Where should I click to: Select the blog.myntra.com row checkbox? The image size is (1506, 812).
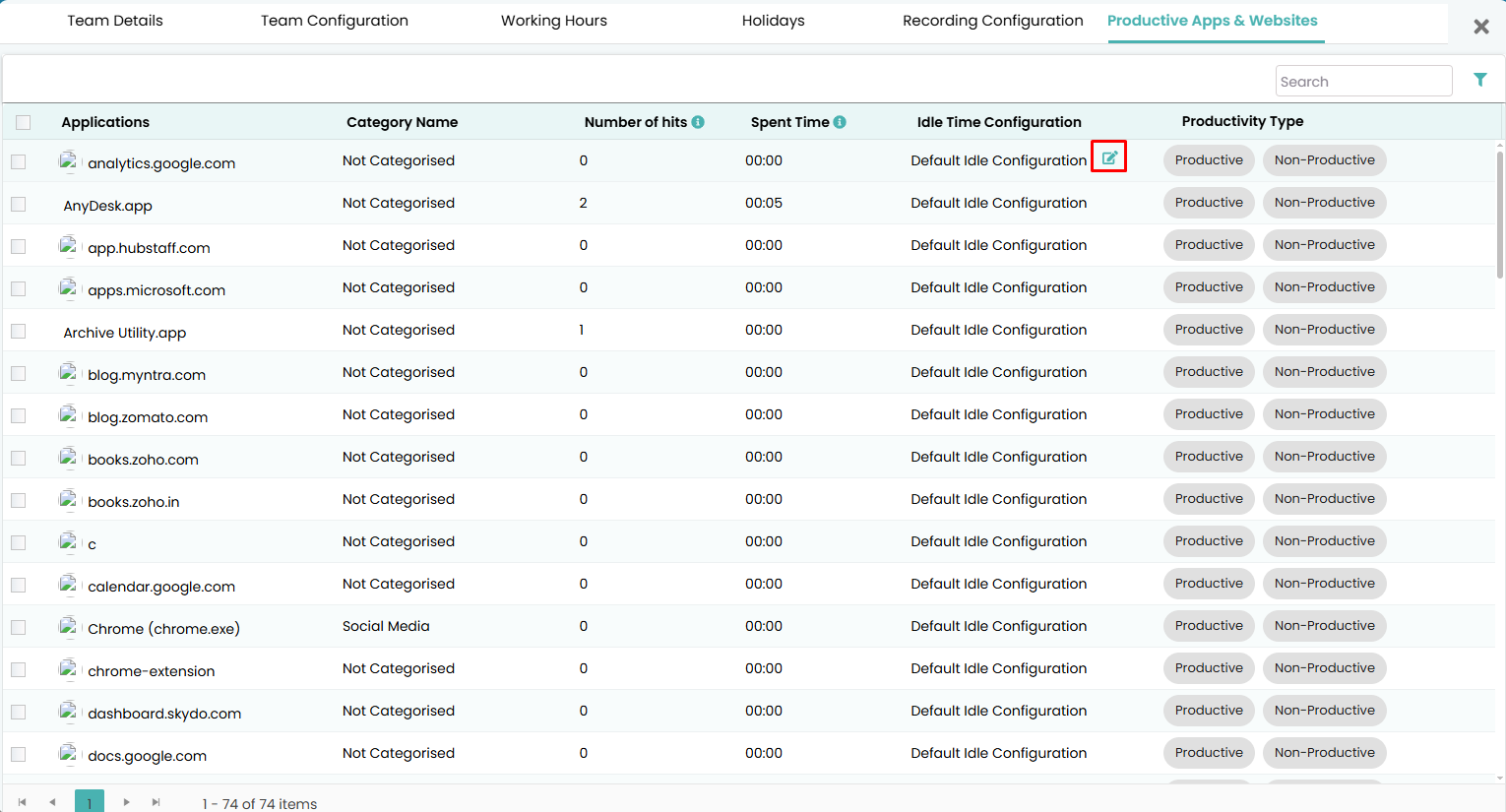point(19,373)
